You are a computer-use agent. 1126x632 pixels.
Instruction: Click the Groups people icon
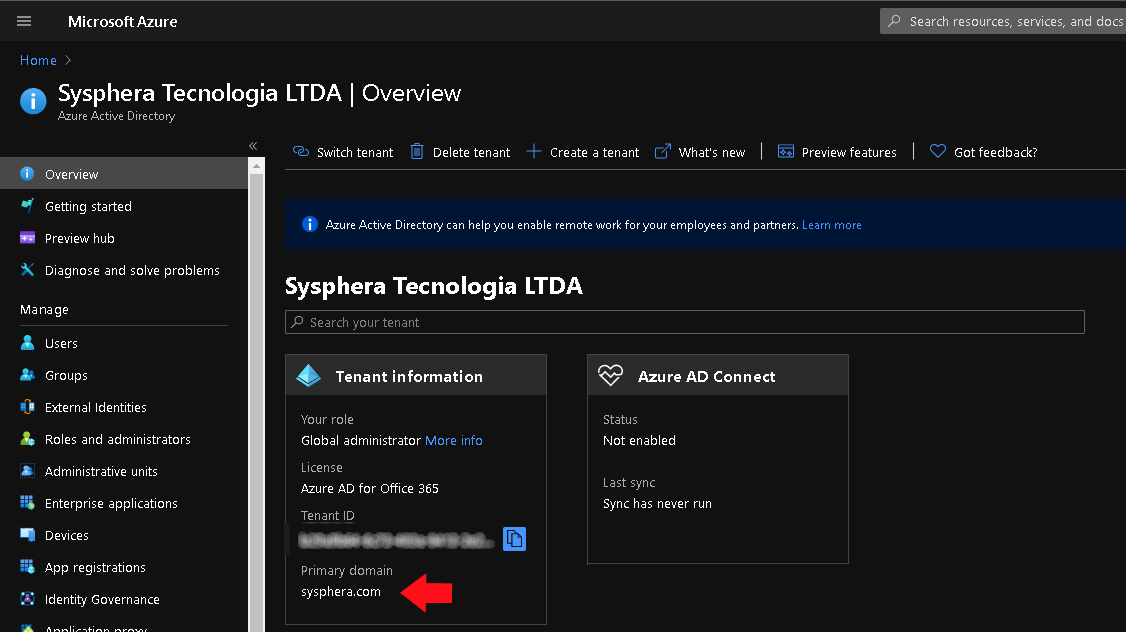pos(27,374)
